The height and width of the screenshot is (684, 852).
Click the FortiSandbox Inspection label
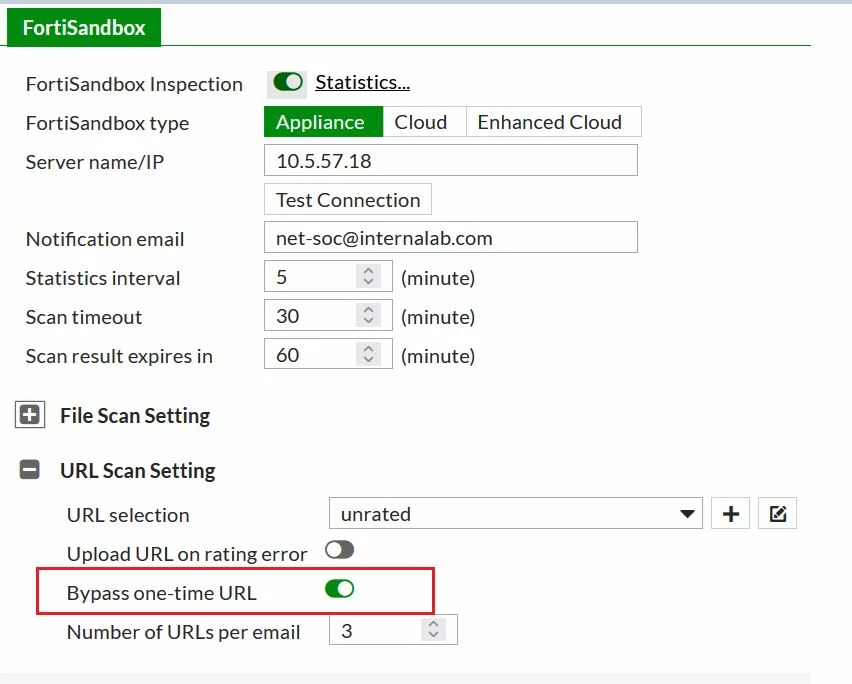point(134,84)
